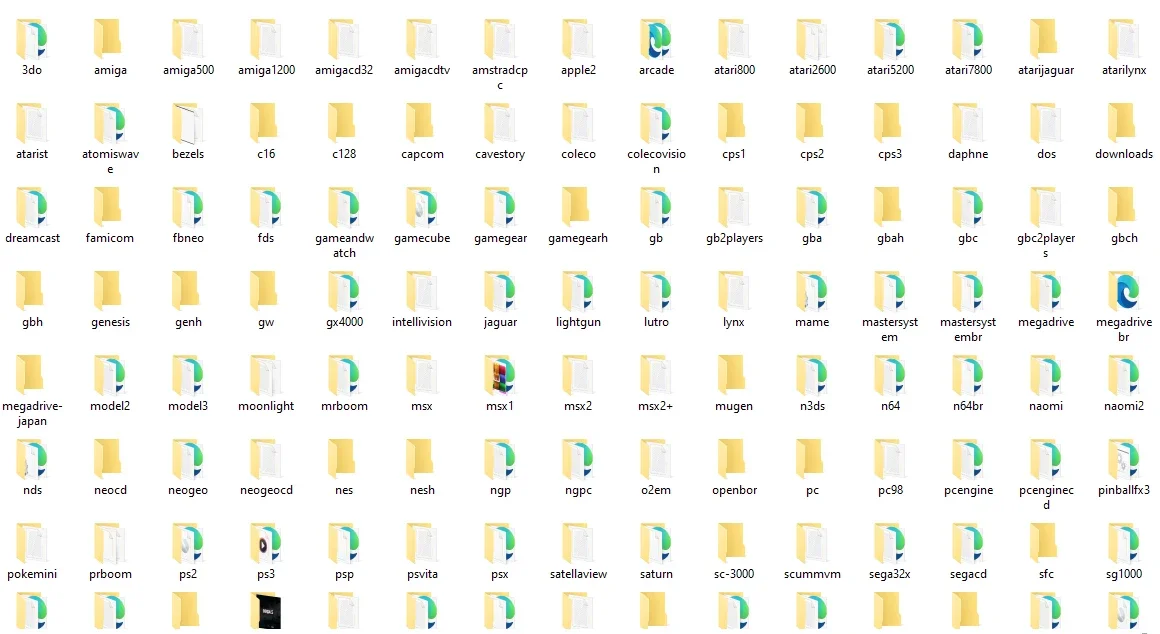Click the "intellivision" label

pos(422,322)
